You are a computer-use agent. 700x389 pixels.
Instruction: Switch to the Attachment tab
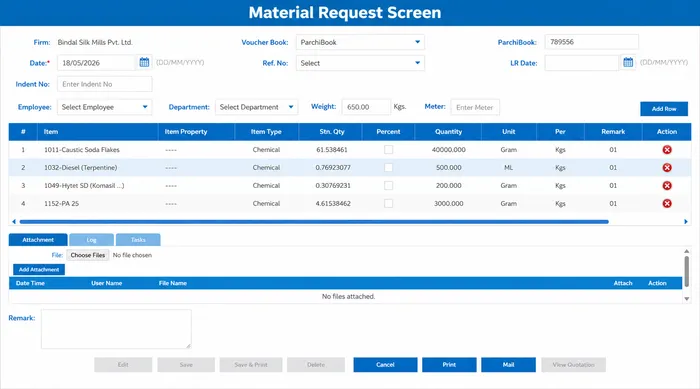click(x=38, y=240)
